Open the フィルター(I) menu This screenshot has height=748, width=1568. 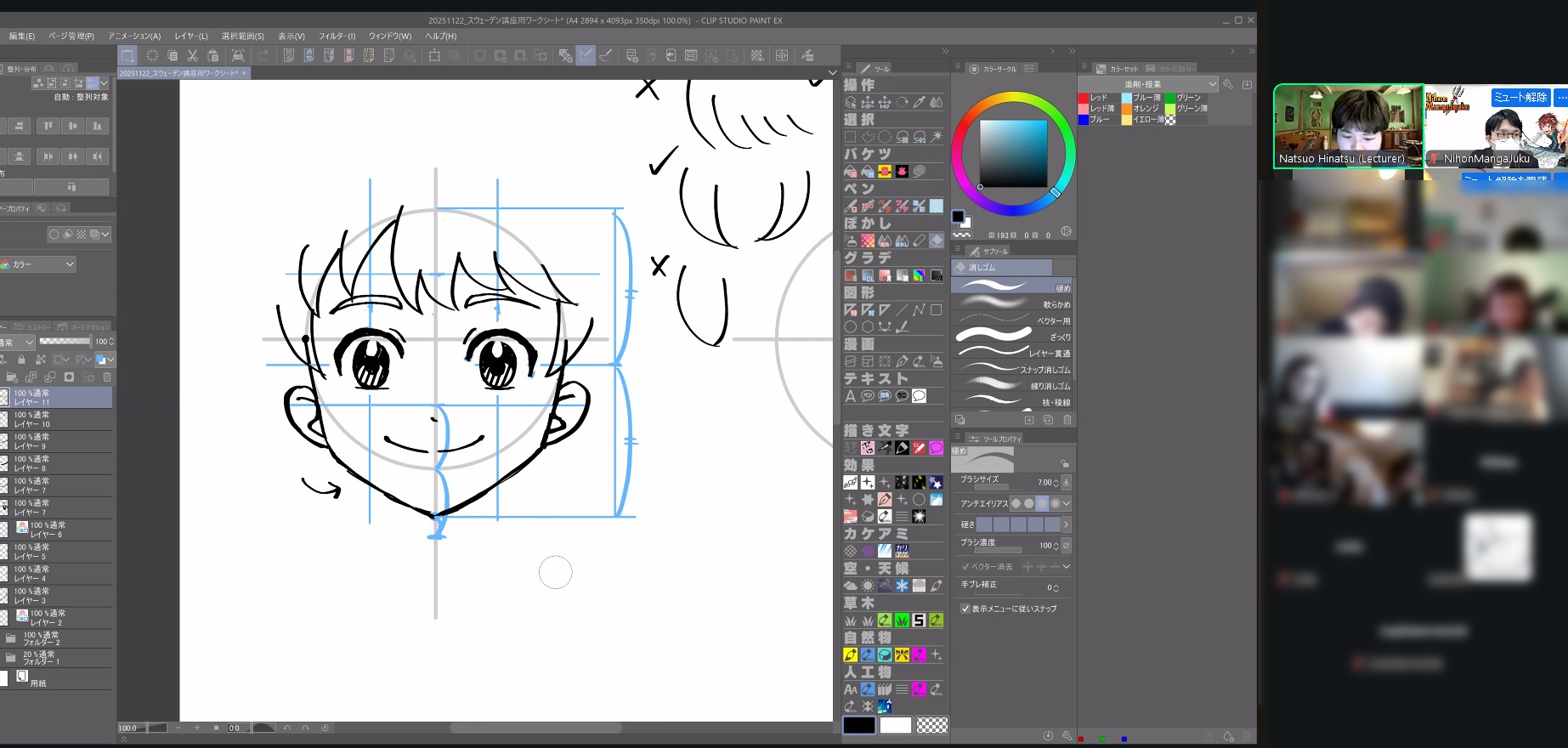pos(337,37)
